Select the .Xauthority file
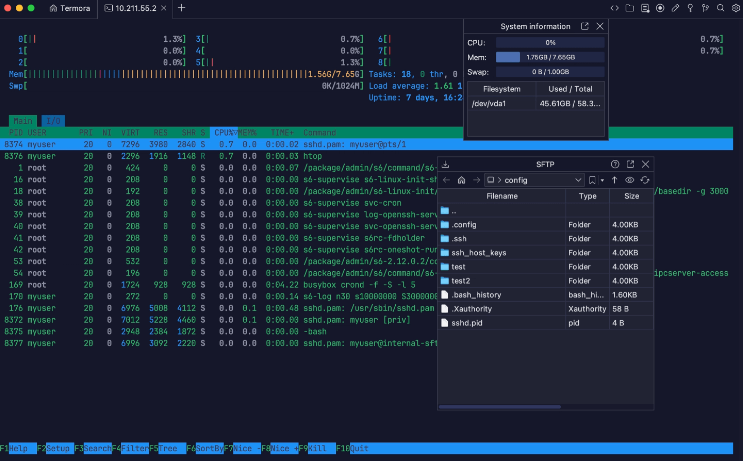 [545, 309]
